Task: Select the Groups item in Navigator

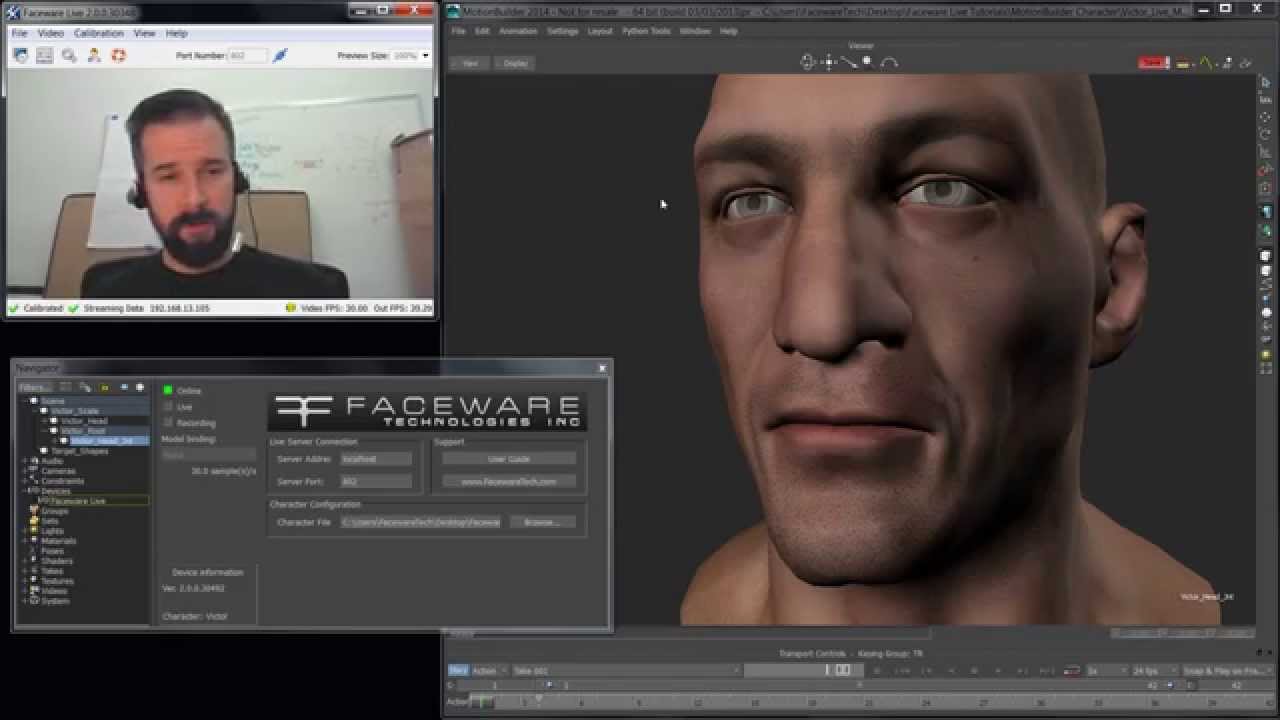Action: click(x=54, y=511)
